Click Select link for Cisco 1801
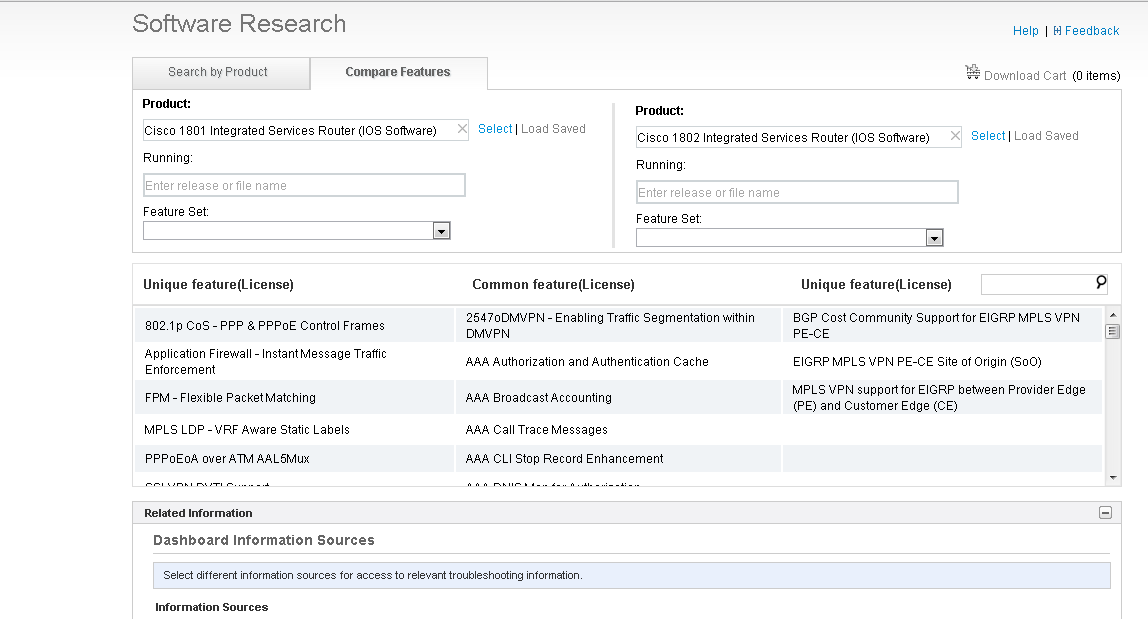The width and height of the screenshot is (1148, 619). (495, 129)
